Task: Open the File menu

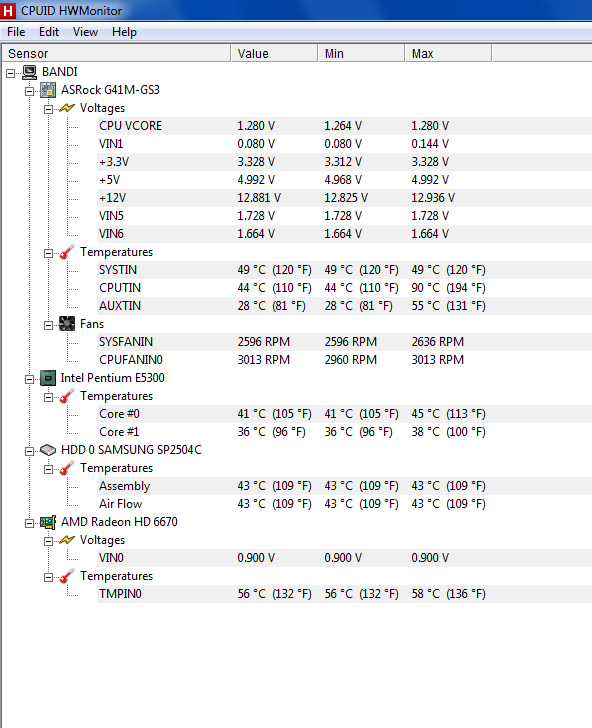Action: pos(16,32)
